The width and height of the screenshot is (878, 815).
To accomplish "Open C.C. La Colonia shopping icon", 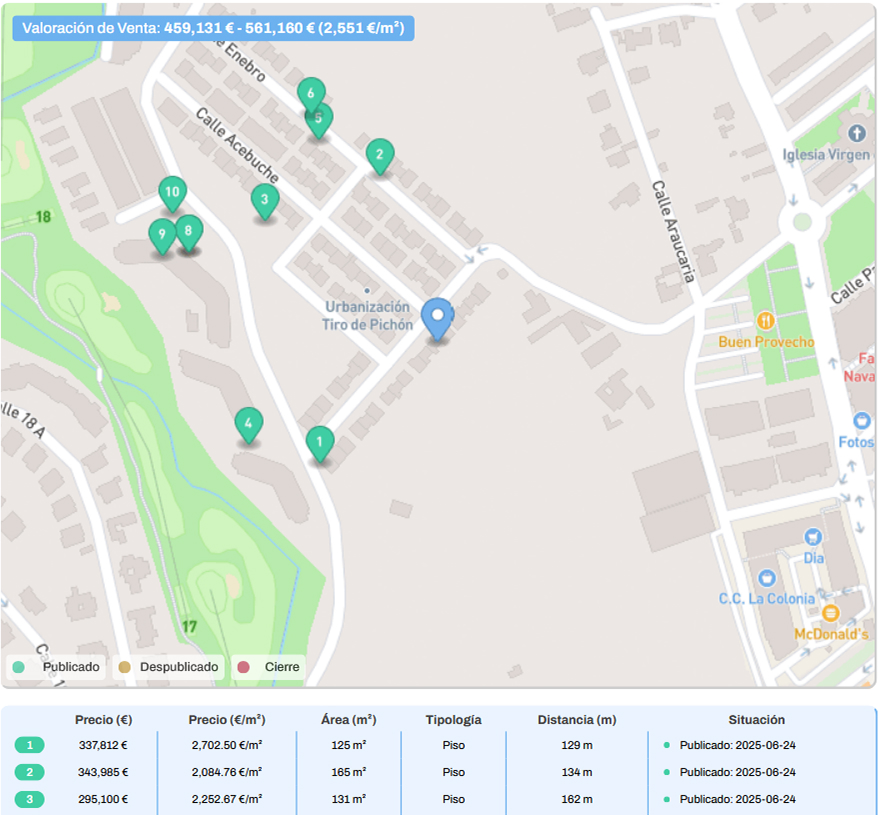I will click(x=766, y=578).
